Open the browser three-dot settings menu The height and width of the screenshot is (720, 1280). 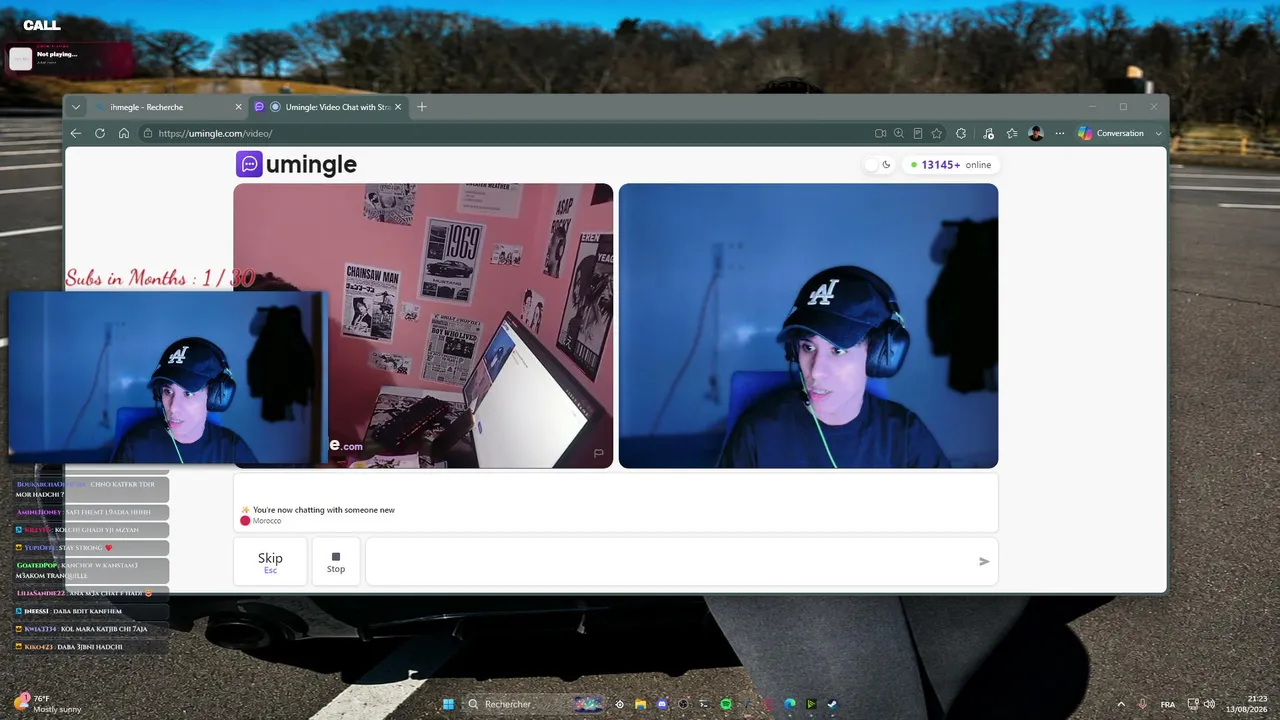[x=1060, y=133]
